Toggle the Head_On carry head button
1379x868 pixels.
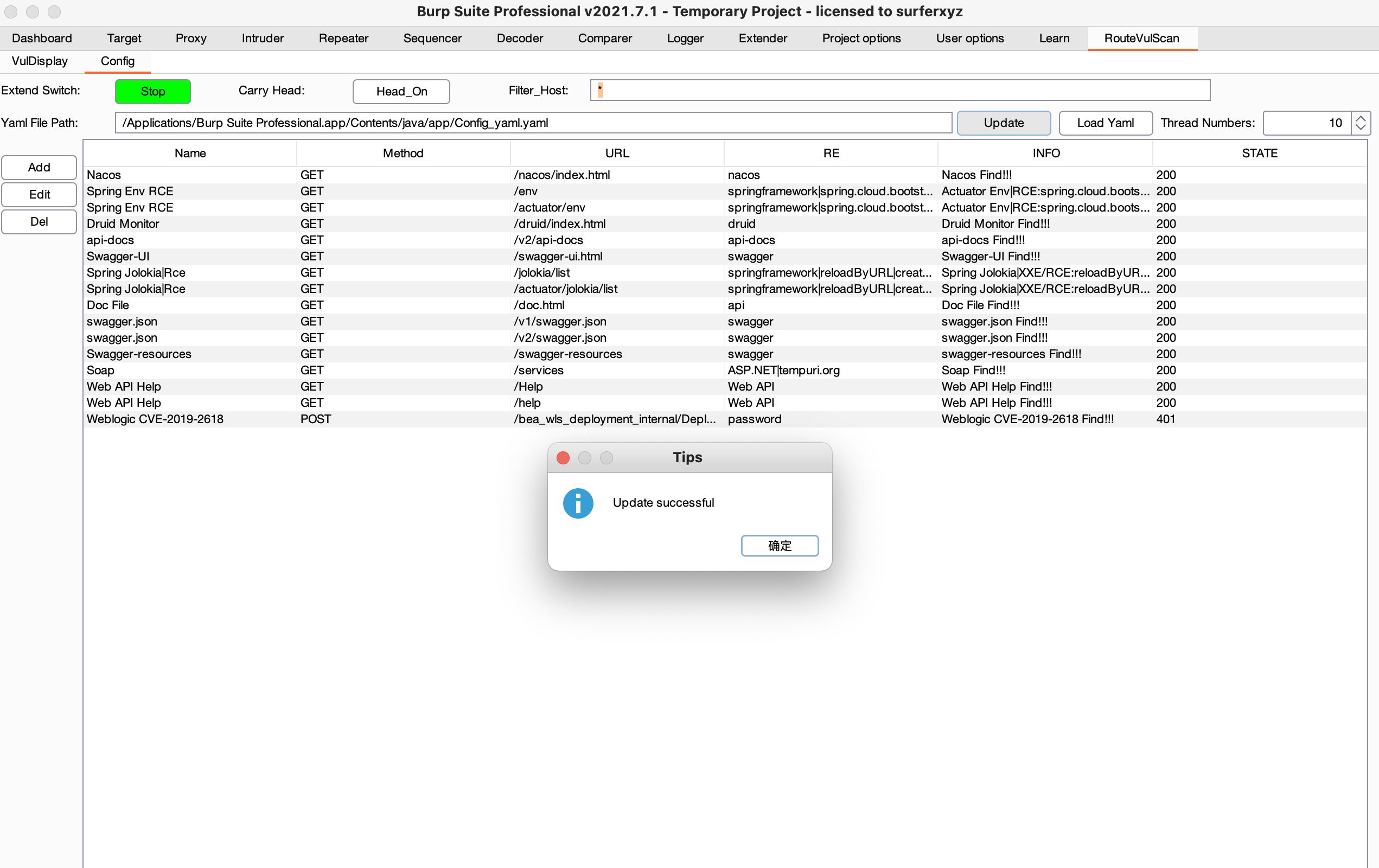tap(401, 91)
